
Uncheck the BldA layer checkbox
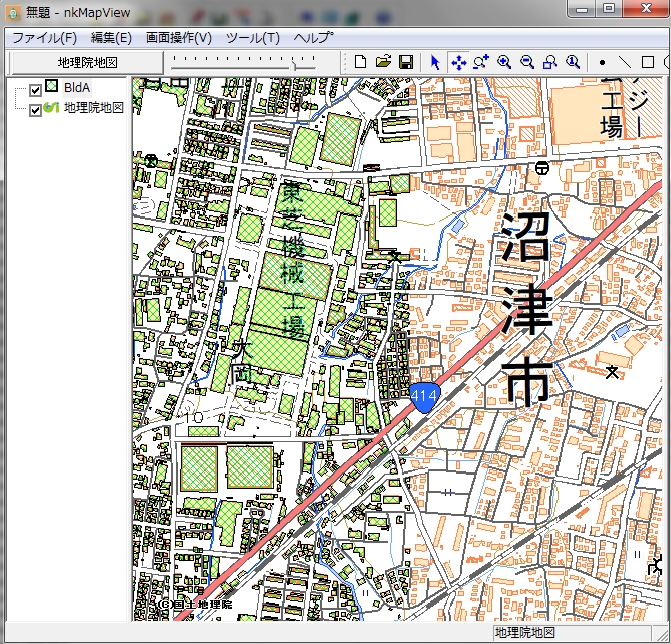[35, 90]
